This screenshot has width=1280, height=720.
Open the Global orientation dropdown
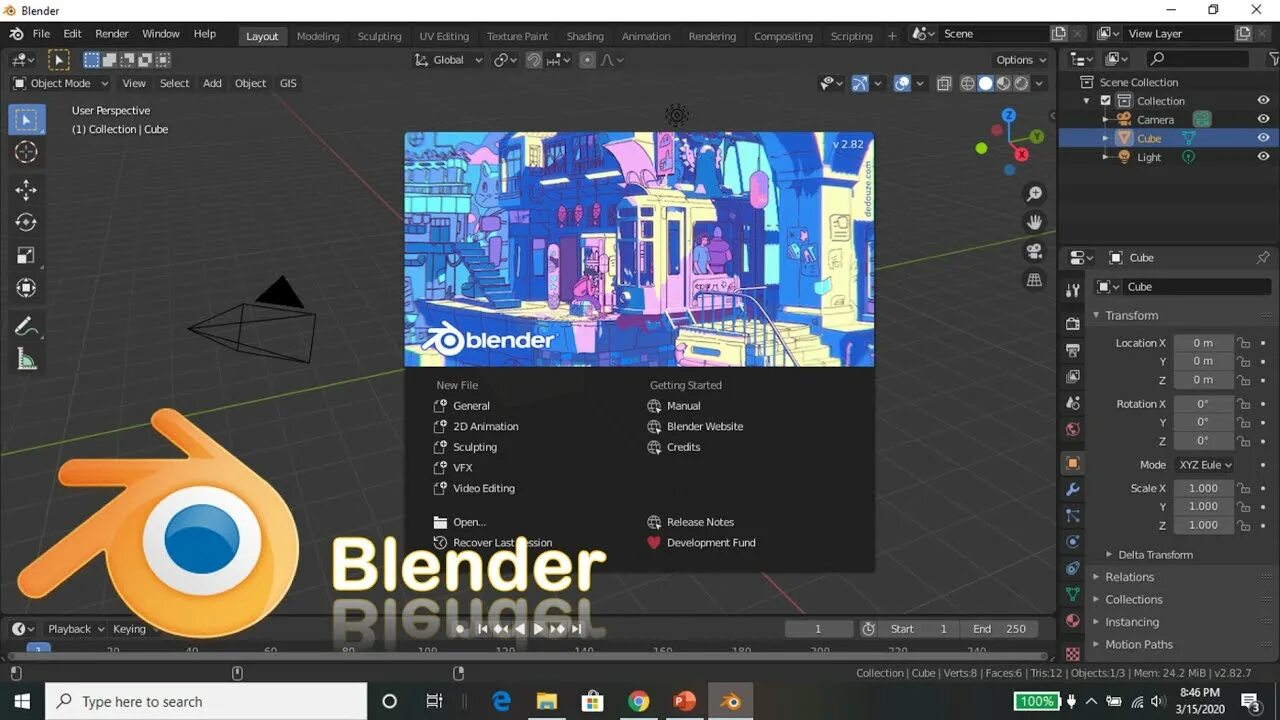pos(448,60)
